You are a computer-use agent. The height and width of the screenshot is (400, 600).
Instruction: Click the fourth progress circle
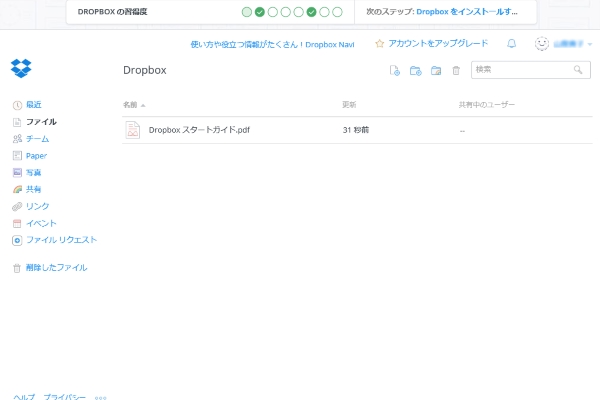click(285, 12)
